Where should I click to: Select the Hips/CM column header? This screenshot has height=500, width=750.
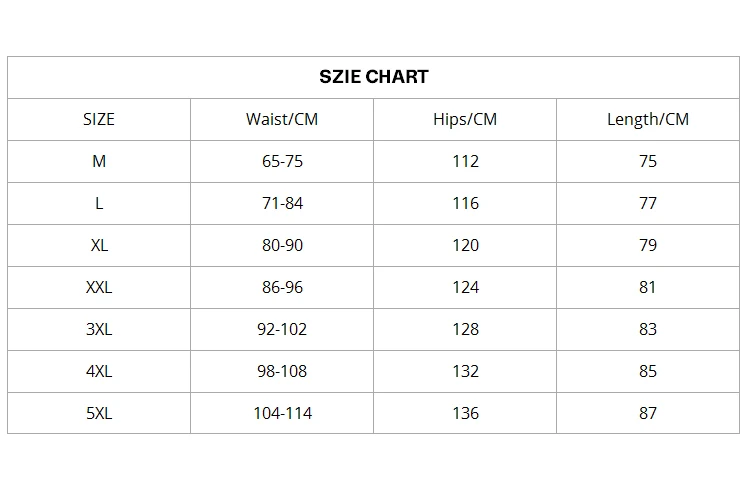pyautogui.click(x=465, y=119)
